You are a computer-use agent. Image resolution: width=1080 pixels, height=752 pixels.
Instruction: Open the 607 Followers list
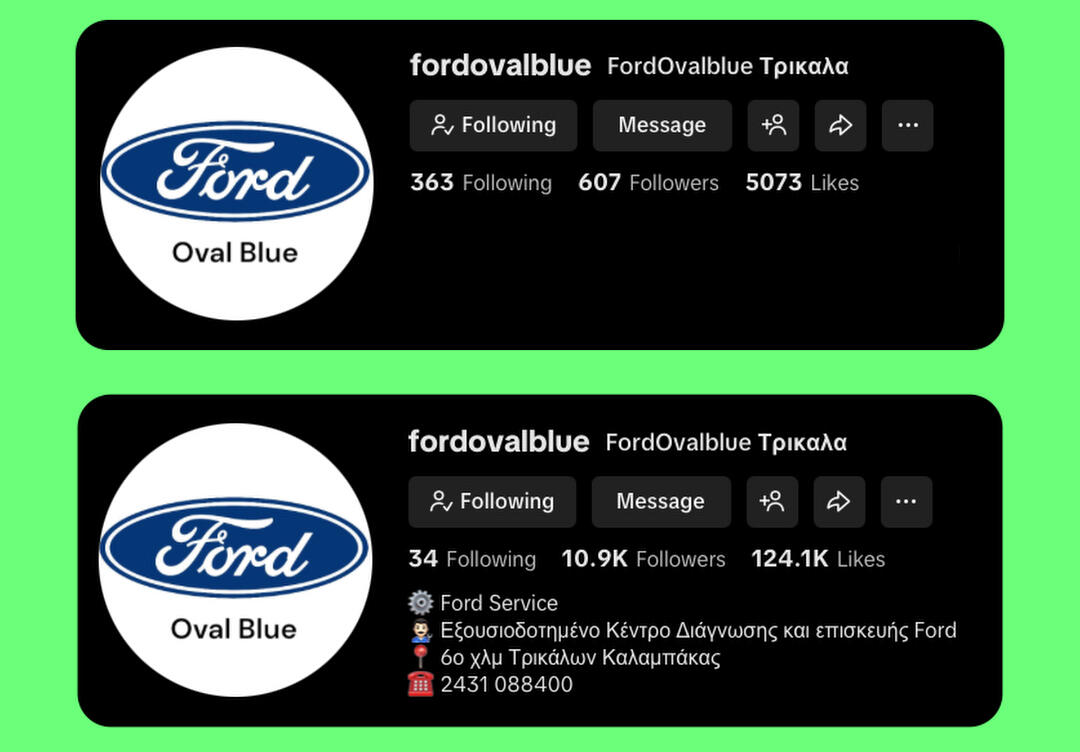648,182
